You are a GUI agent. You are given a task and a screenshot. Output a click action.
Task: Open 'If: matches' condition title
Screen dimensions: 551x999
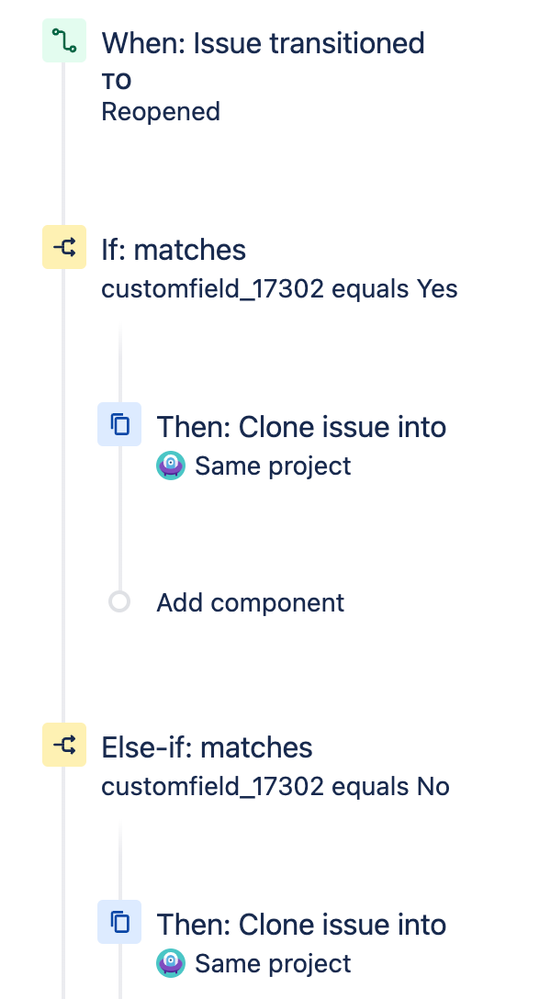tap(173, 249)
